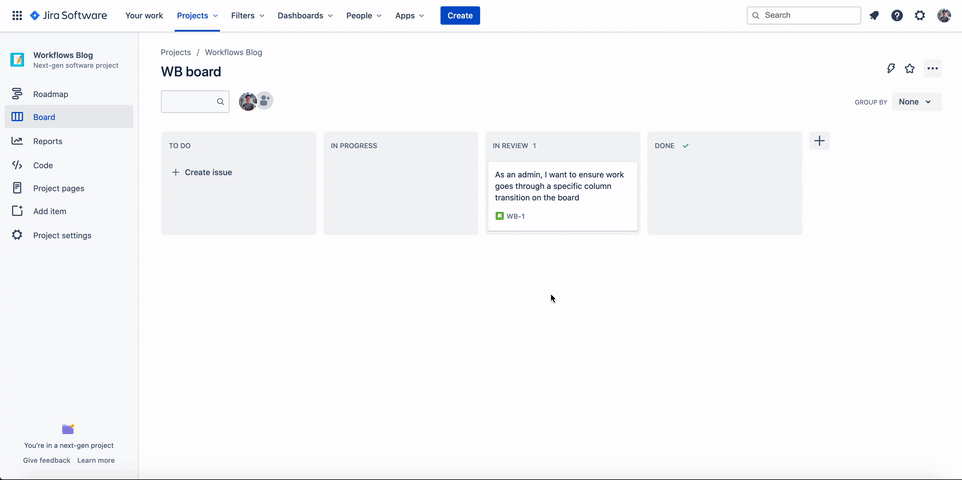Expand the Apps menu
This screenshot has height=480, width=962.
click(x=410, y=15)
